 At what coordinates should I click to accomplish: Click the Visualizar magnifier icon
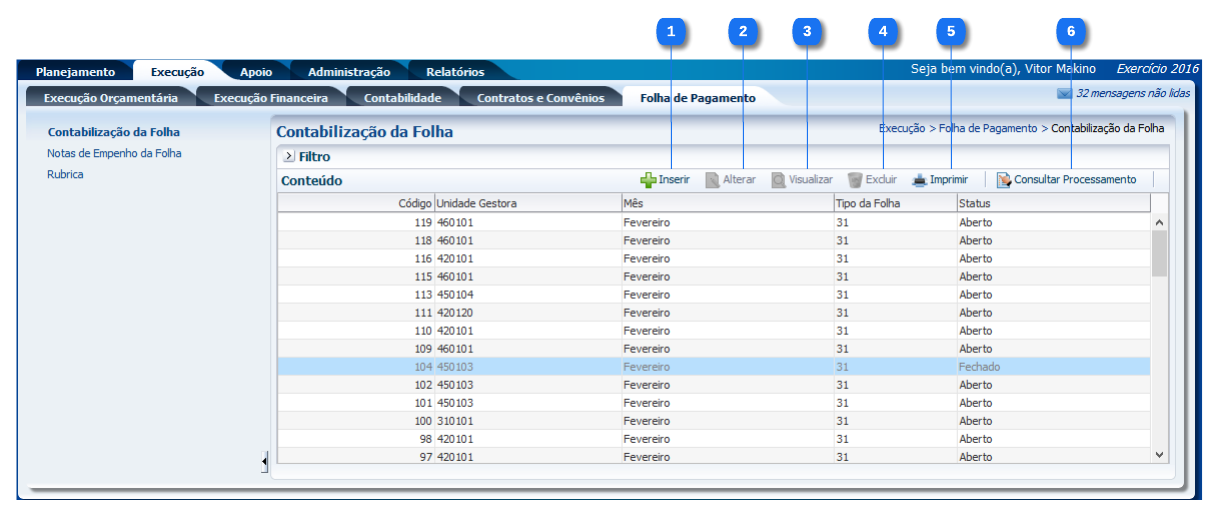[x=778, y=180]
